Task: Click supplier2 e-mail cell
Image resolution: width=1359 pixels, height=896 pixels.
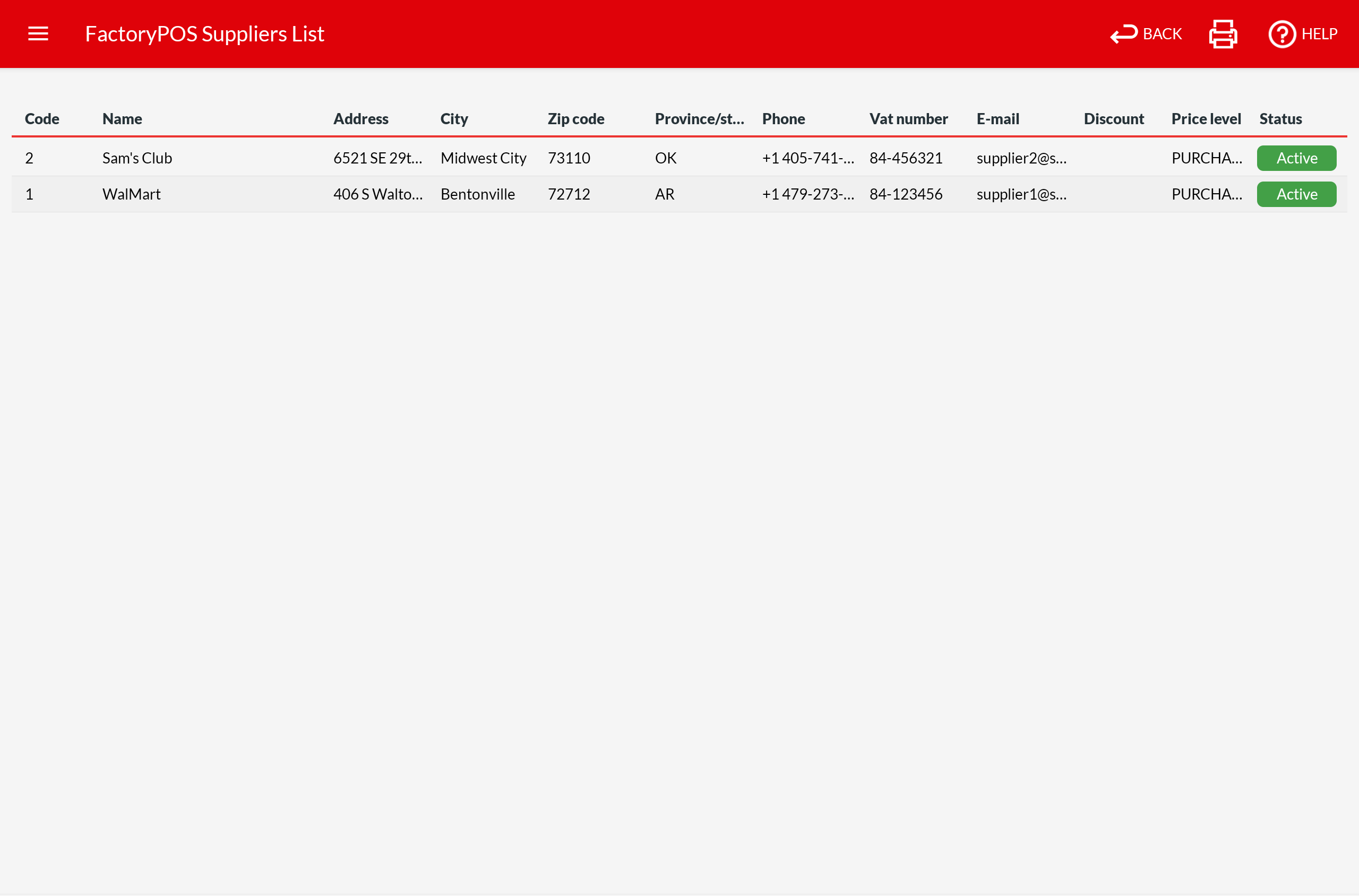Action: [x=1021, y=158]
